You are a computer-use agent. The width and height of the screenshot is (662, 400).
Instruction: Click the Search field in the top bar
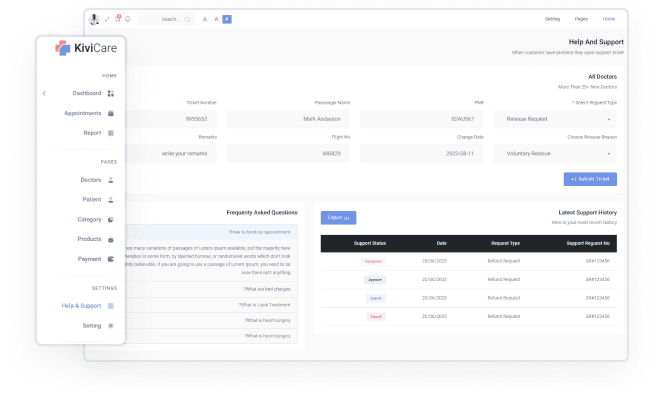[166, 19]
